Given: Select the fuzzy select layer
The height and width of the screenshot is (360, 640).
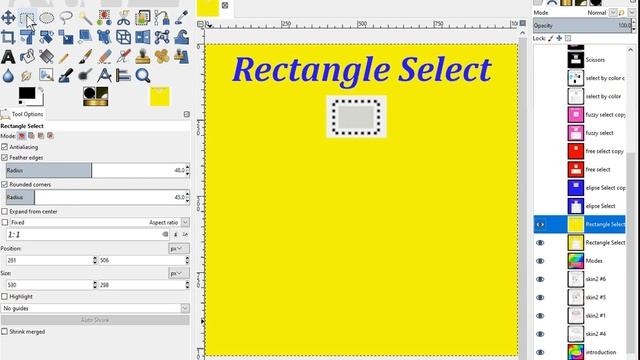Looking at the screenshot, I should tap(600, 133).
